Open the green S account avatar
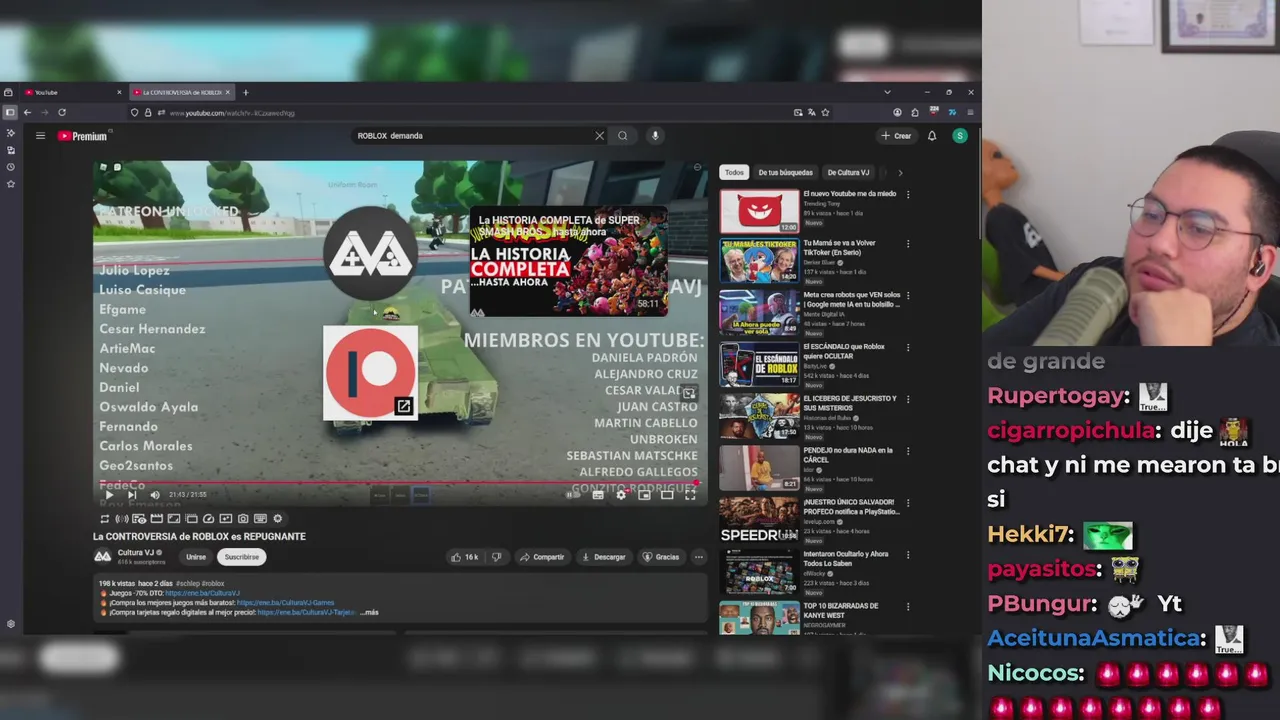The height and width of the screenshot is (720, 1280). click(960, 136)
